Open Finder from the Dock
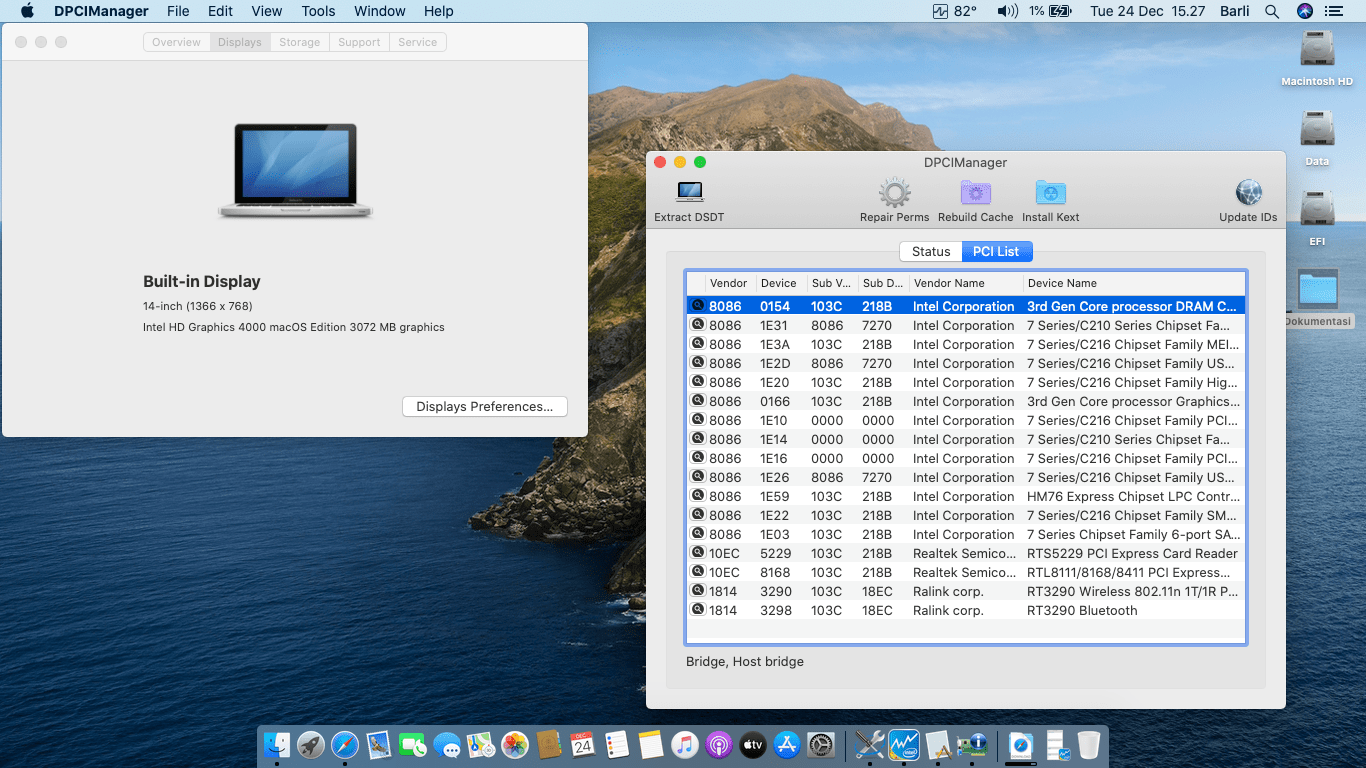Screen dimensions: 1366x768 (x=277, y=745)
